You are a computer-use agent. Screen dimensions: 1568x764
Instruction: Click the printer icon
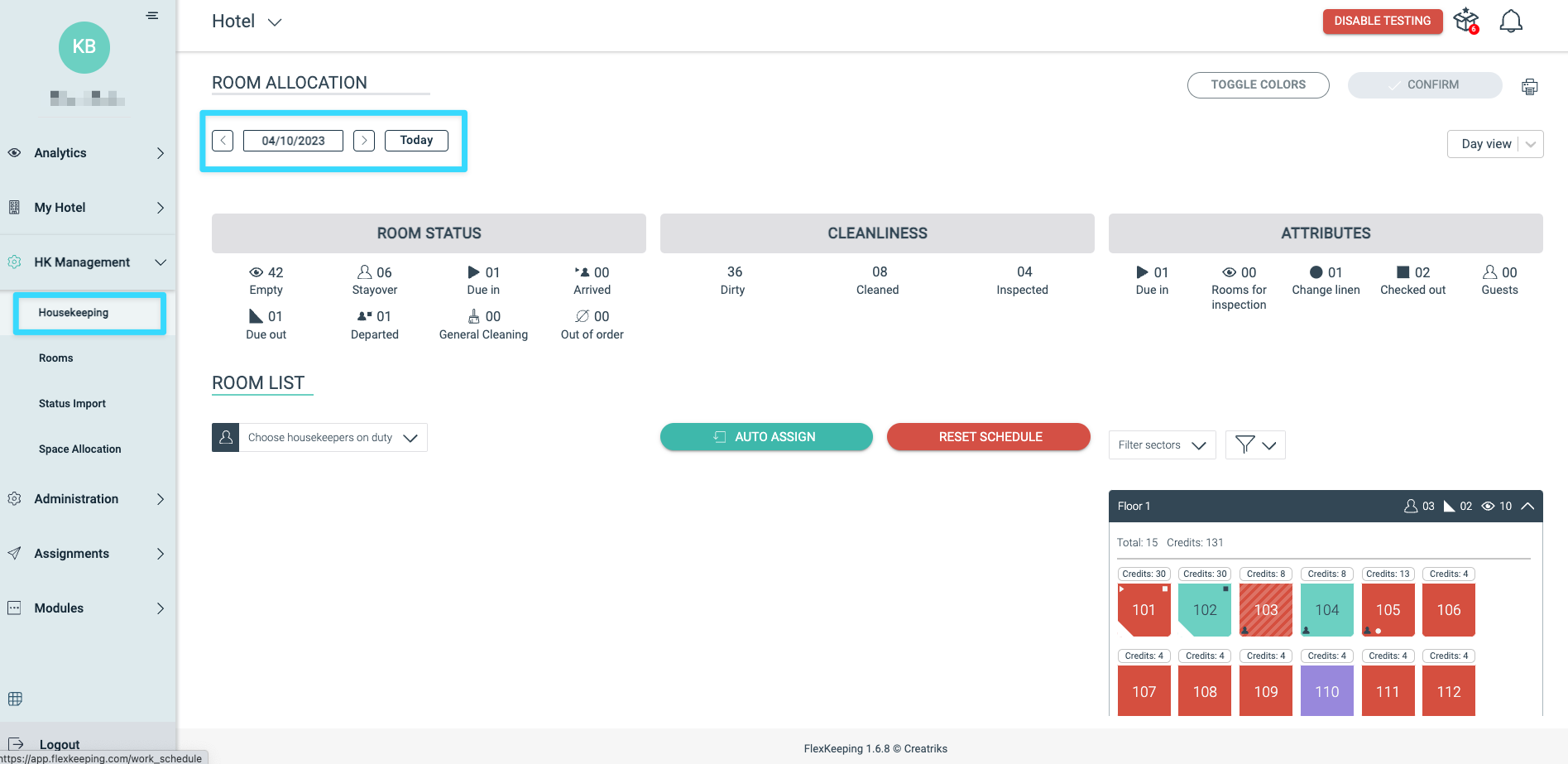1530,86
